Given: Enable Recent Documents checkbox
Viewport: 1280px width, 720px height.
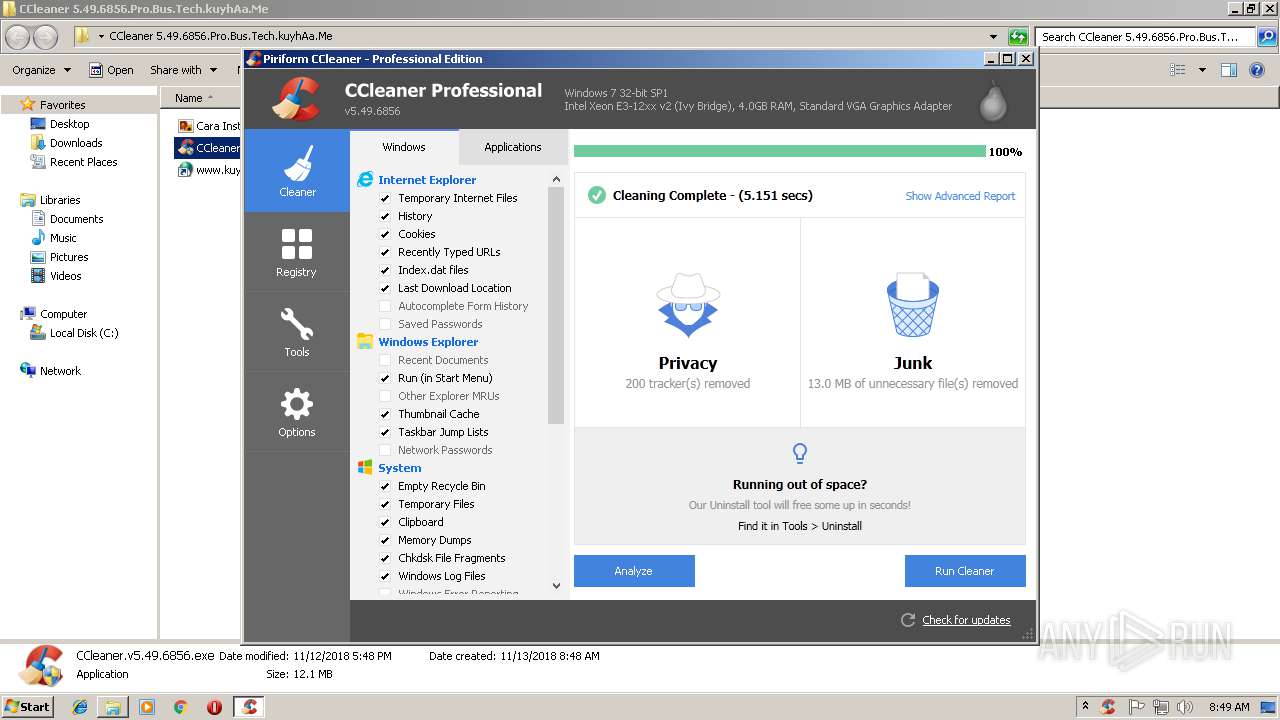Looking at the screenshot, I should tap(385, 360).
